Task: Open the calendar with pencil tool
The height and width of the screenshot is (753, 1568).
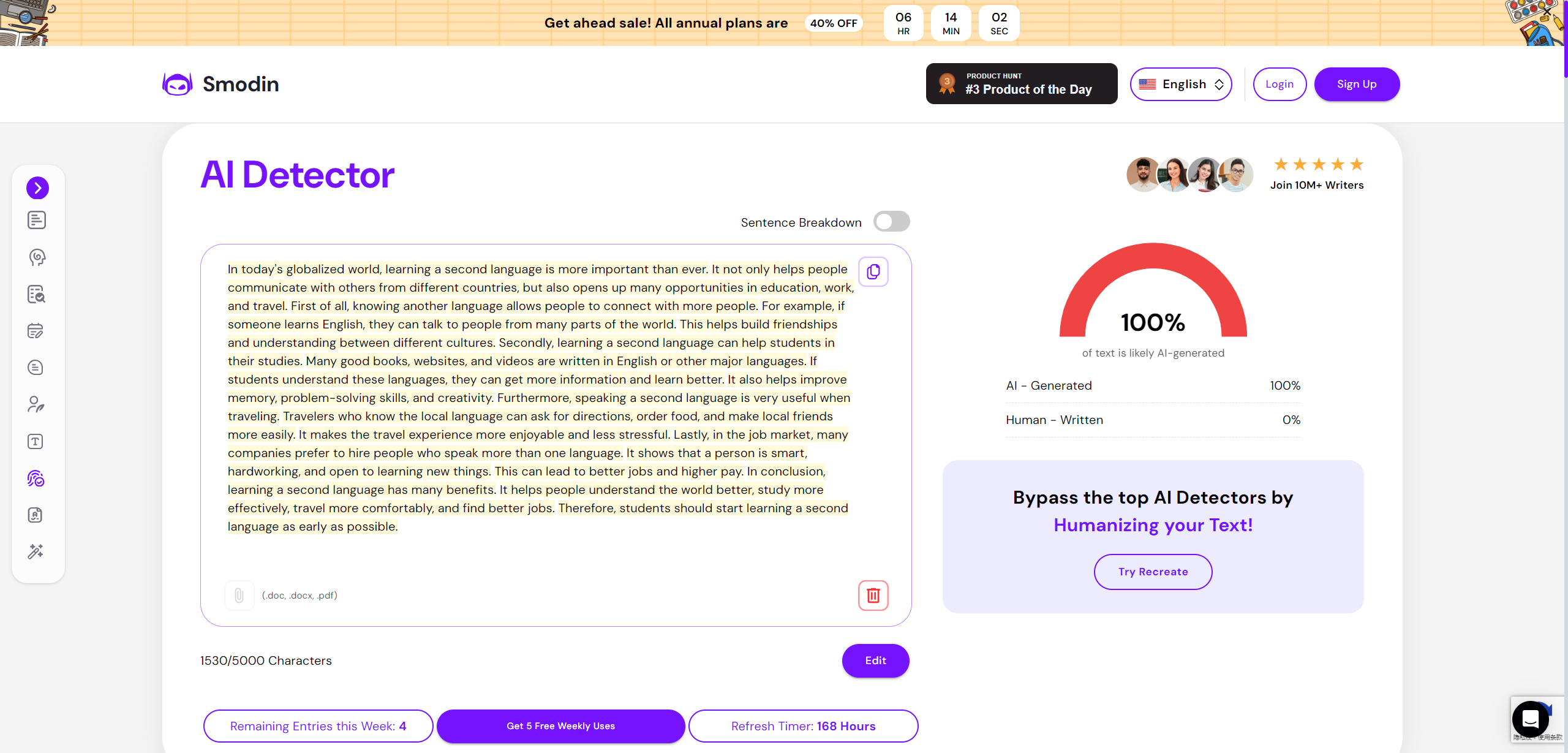Action: point(36,331)
